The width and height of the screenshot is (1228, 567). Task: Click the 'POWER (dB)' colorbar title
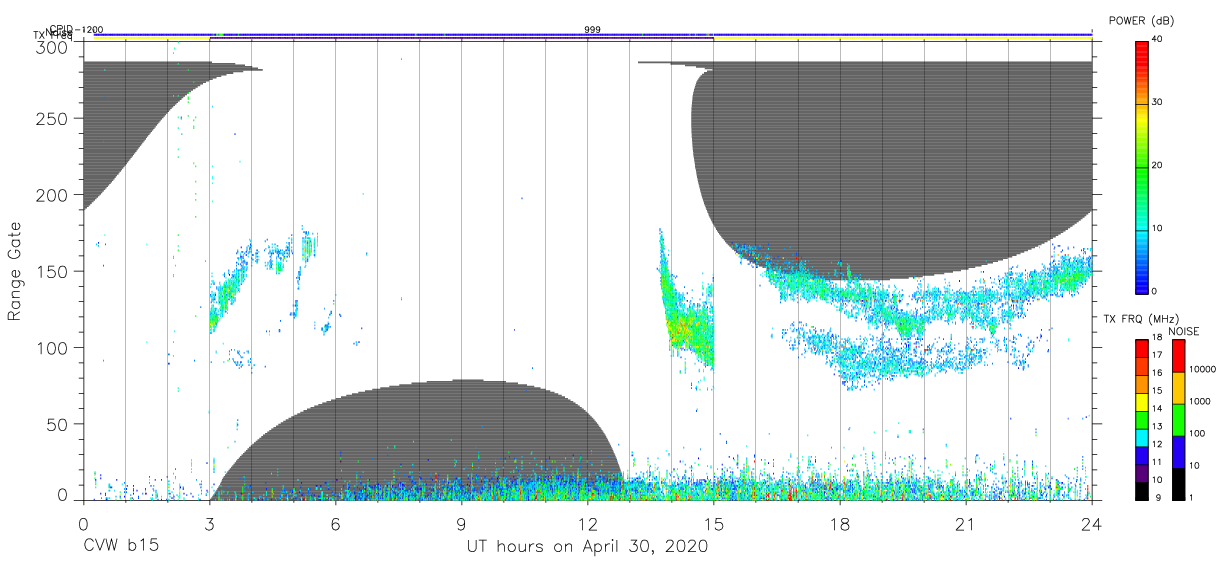pyautogui.click(x=1142, y=21)
